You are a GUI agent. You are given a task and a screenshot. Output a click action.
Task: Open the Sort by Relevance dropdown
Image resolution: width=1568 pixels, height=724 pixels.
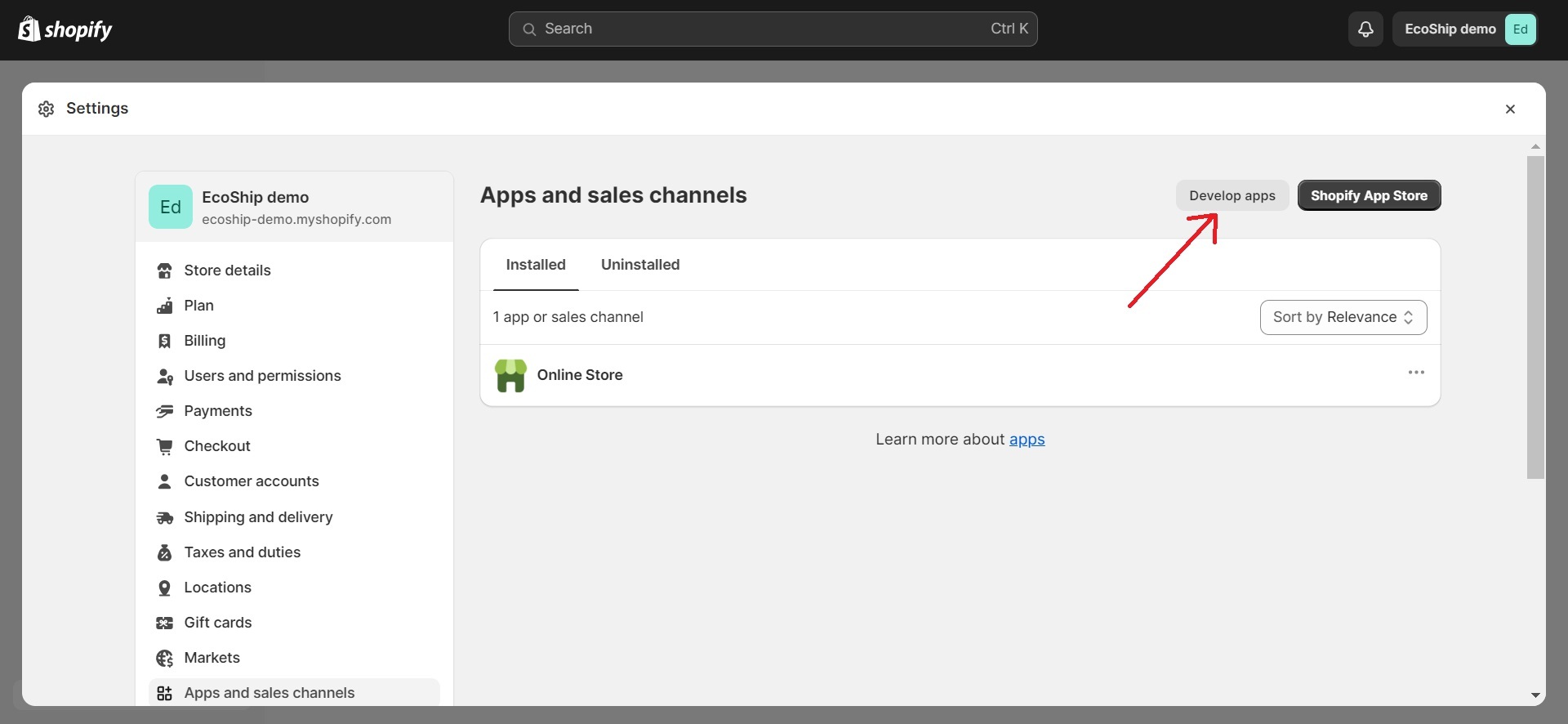pyautogui.click(x=1343, y=317)
